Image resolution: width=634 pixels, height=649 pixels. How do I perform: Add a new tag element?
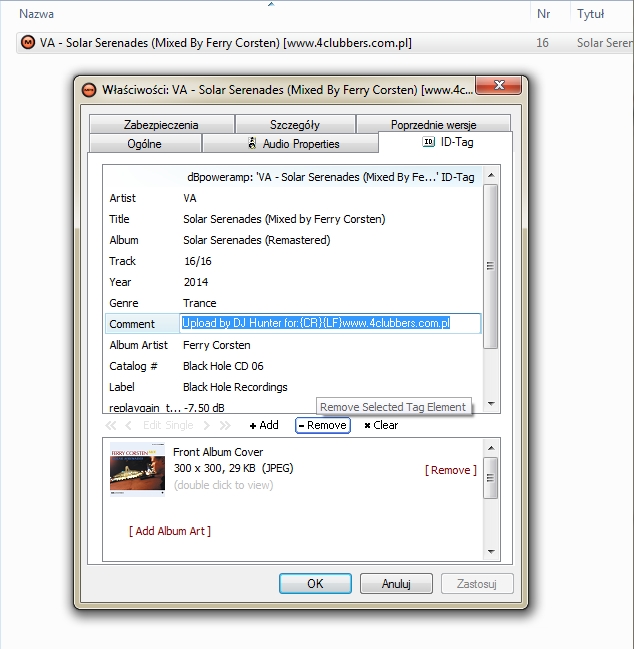[264, 425]
